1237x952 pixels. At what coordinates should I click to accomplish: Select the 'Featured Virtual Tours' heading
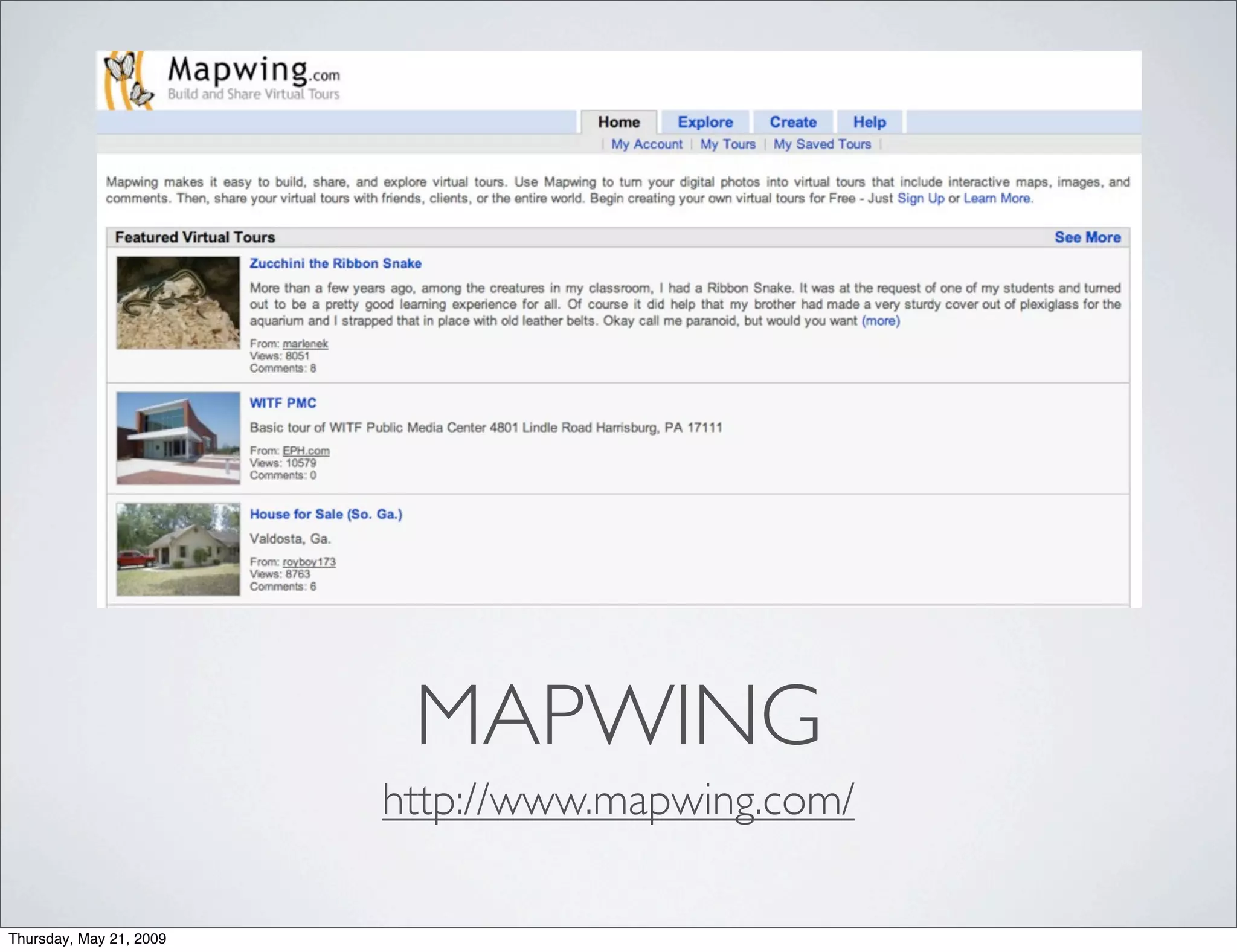(x=195, y=237)
